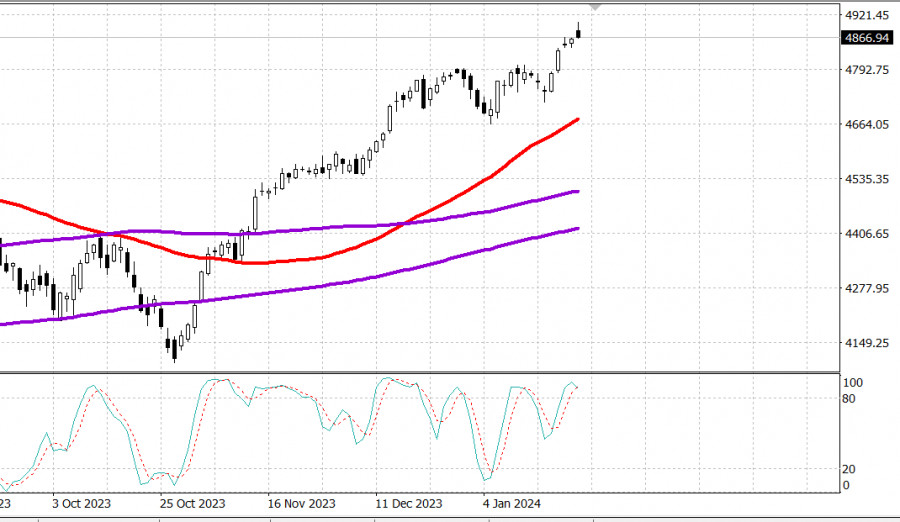The width and height of the screenshot is (900, 522).
Task: Click the 25 Oct 2023 date label
Action: coord(192,504)
